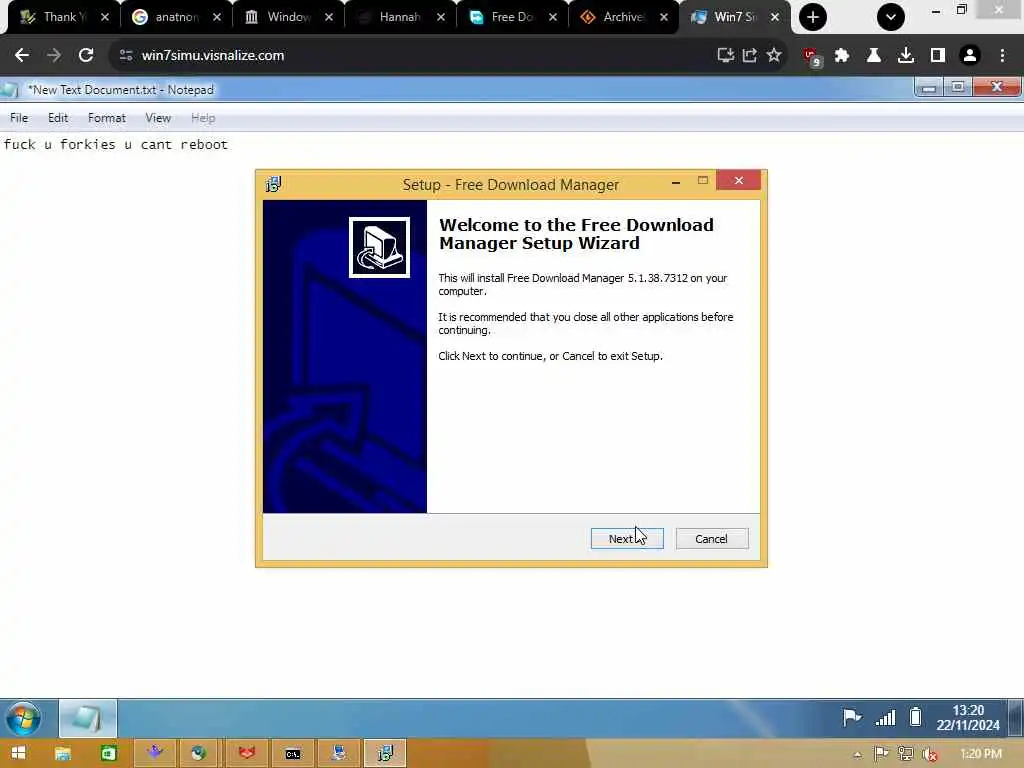Open the network signal bars tray icon
Screen dimensions: 1024x768
(x=885, y=718)
